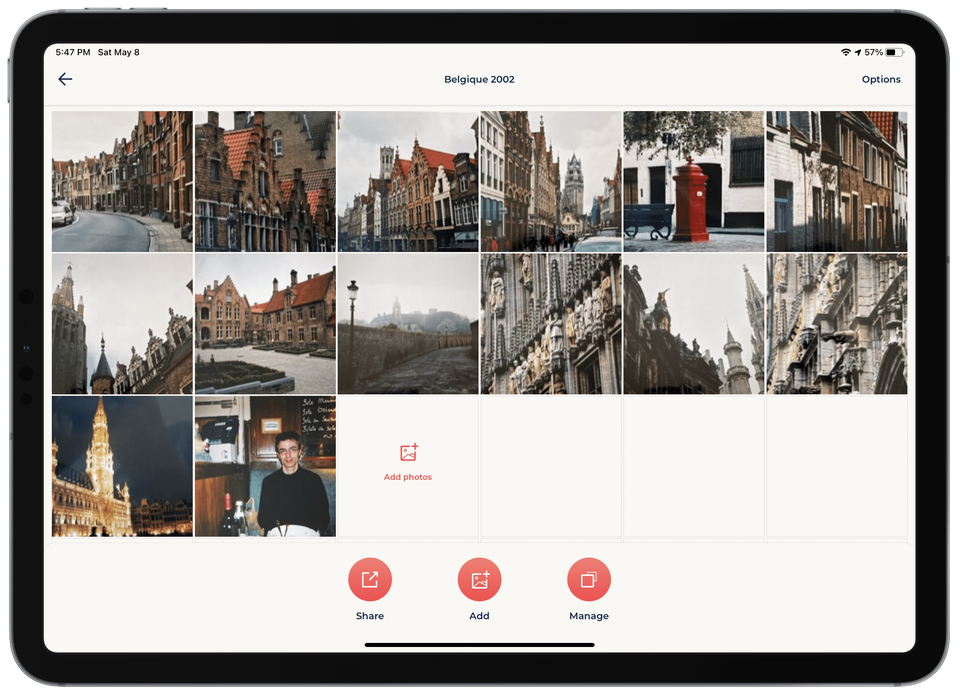Tap the back arrow to leave Belgique 2002

click(x=65, y=79)
